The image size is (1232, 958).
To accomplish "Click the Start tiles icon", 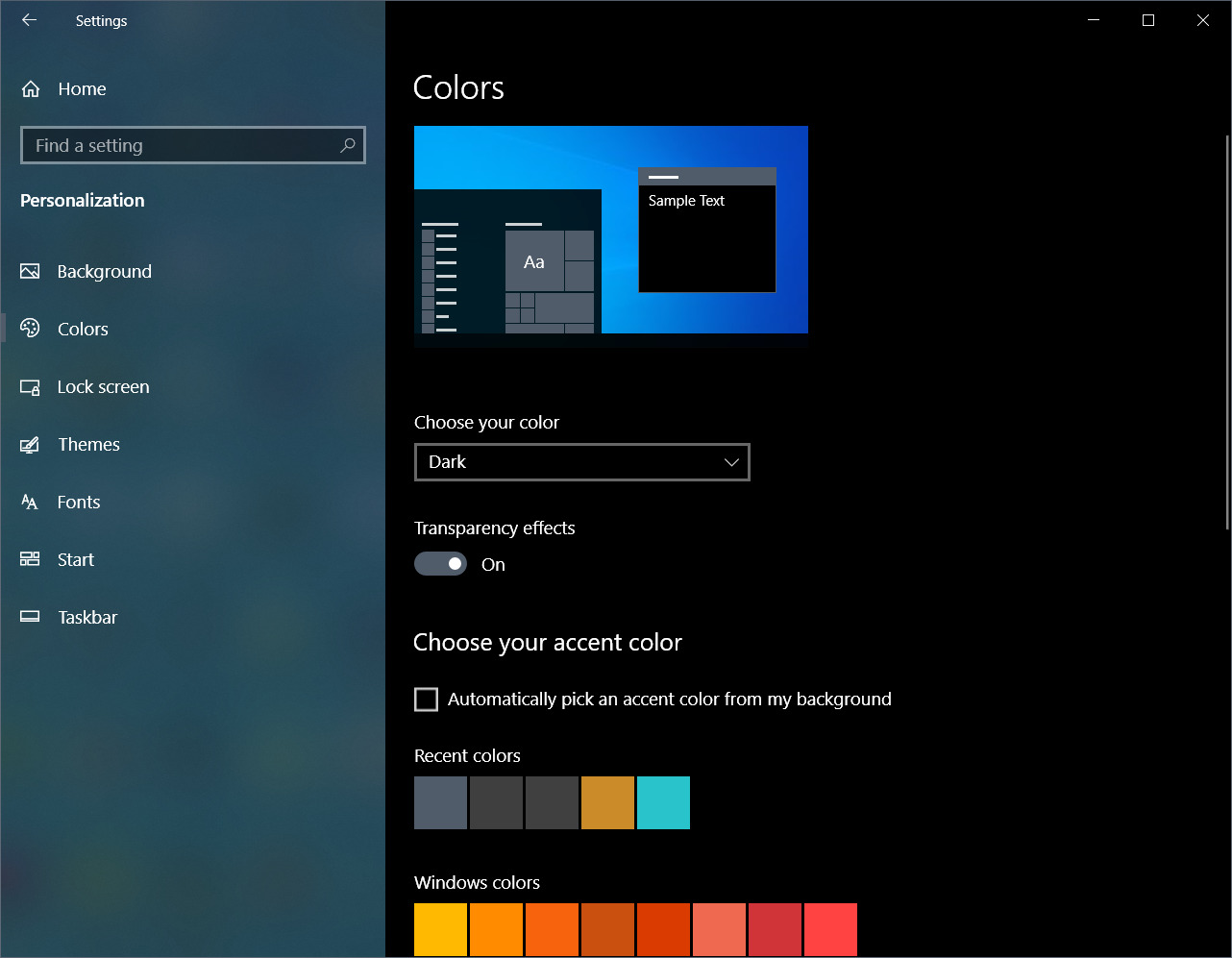I will (30, 559).
